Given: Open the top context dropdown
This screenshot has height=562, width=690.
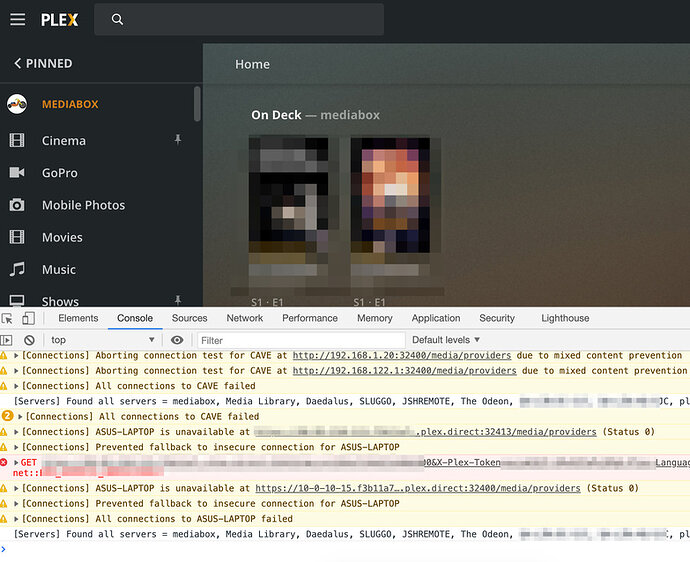Looking at the screenshot, I should (x=103, y=340).
